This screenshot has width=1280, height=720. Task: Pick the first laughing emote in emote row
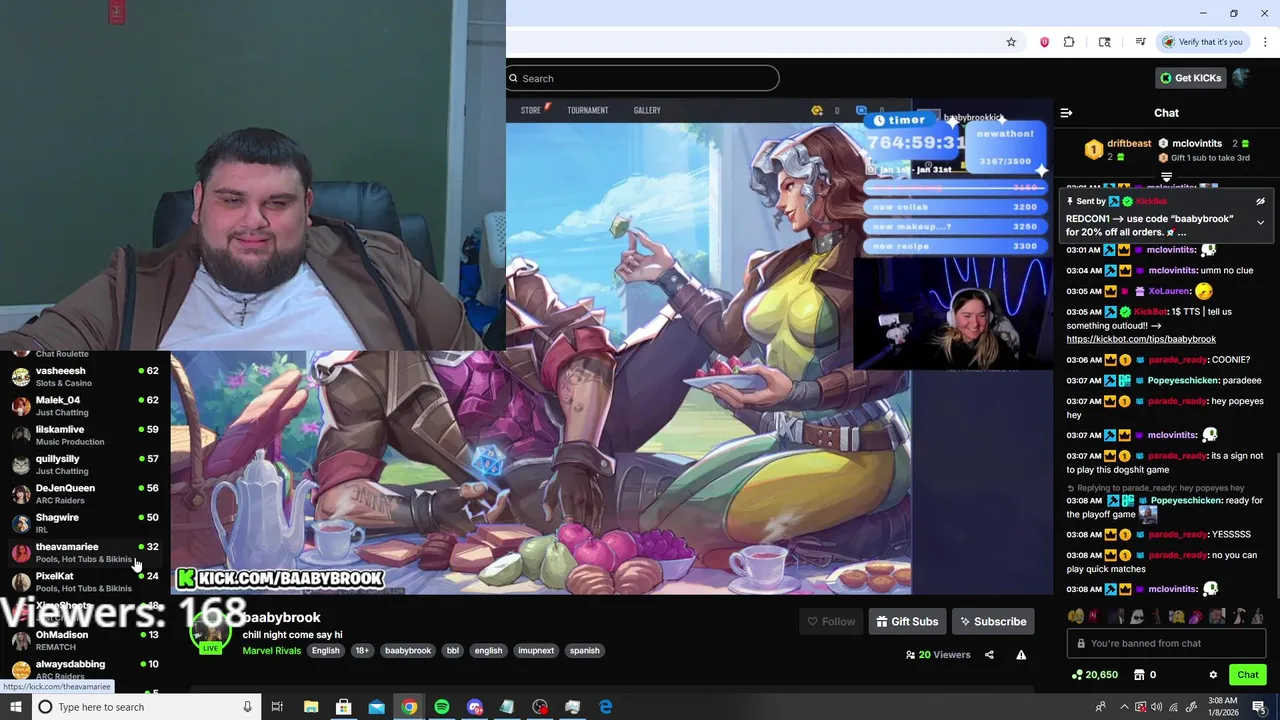click(1076, 617)
